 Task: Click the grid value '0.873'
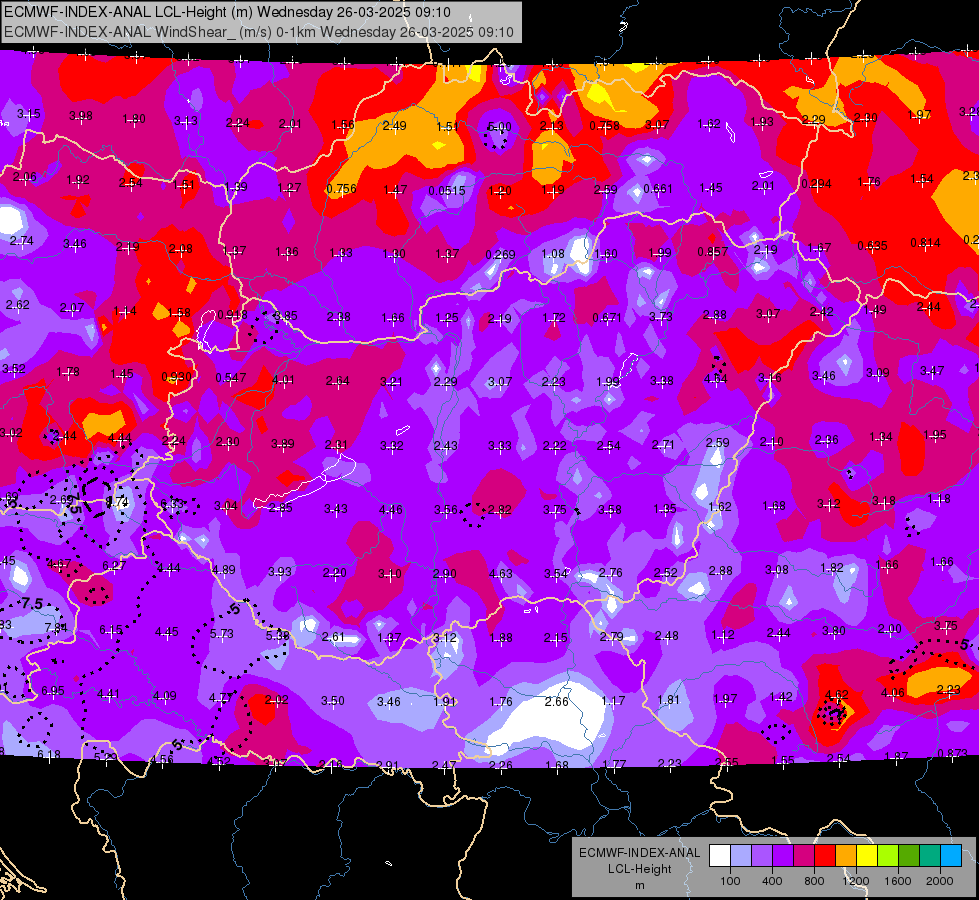[953, 753]
